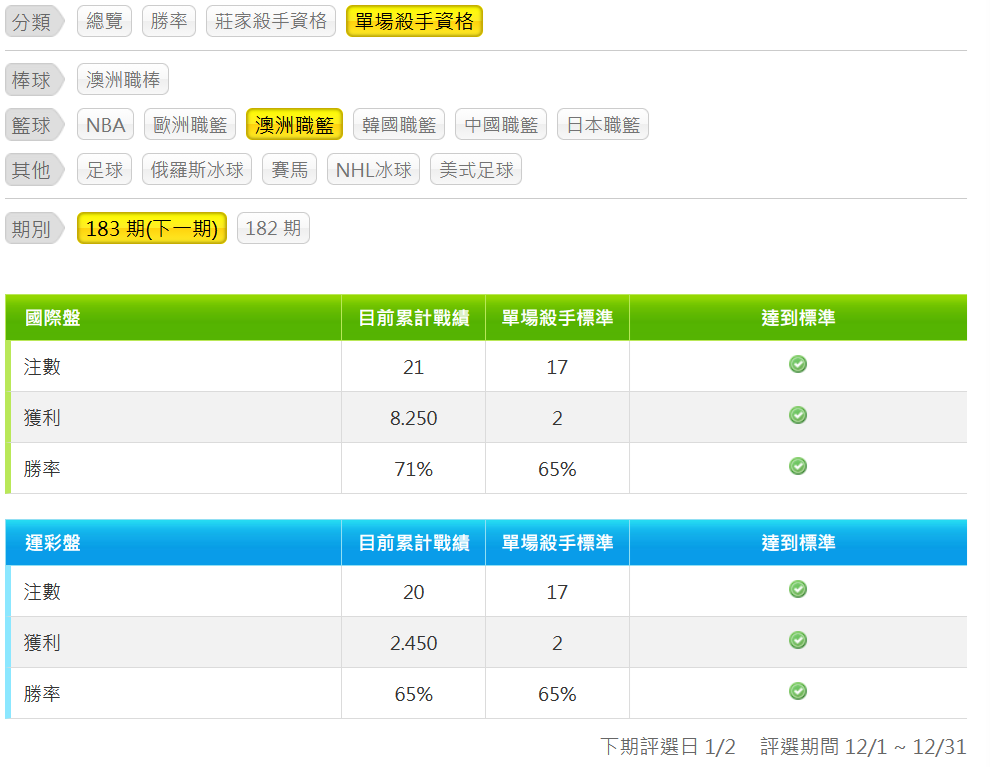Pick the 歐洲職籃 league filter
The width and height of the screenshot is (990, 767).
click(190, 125)
